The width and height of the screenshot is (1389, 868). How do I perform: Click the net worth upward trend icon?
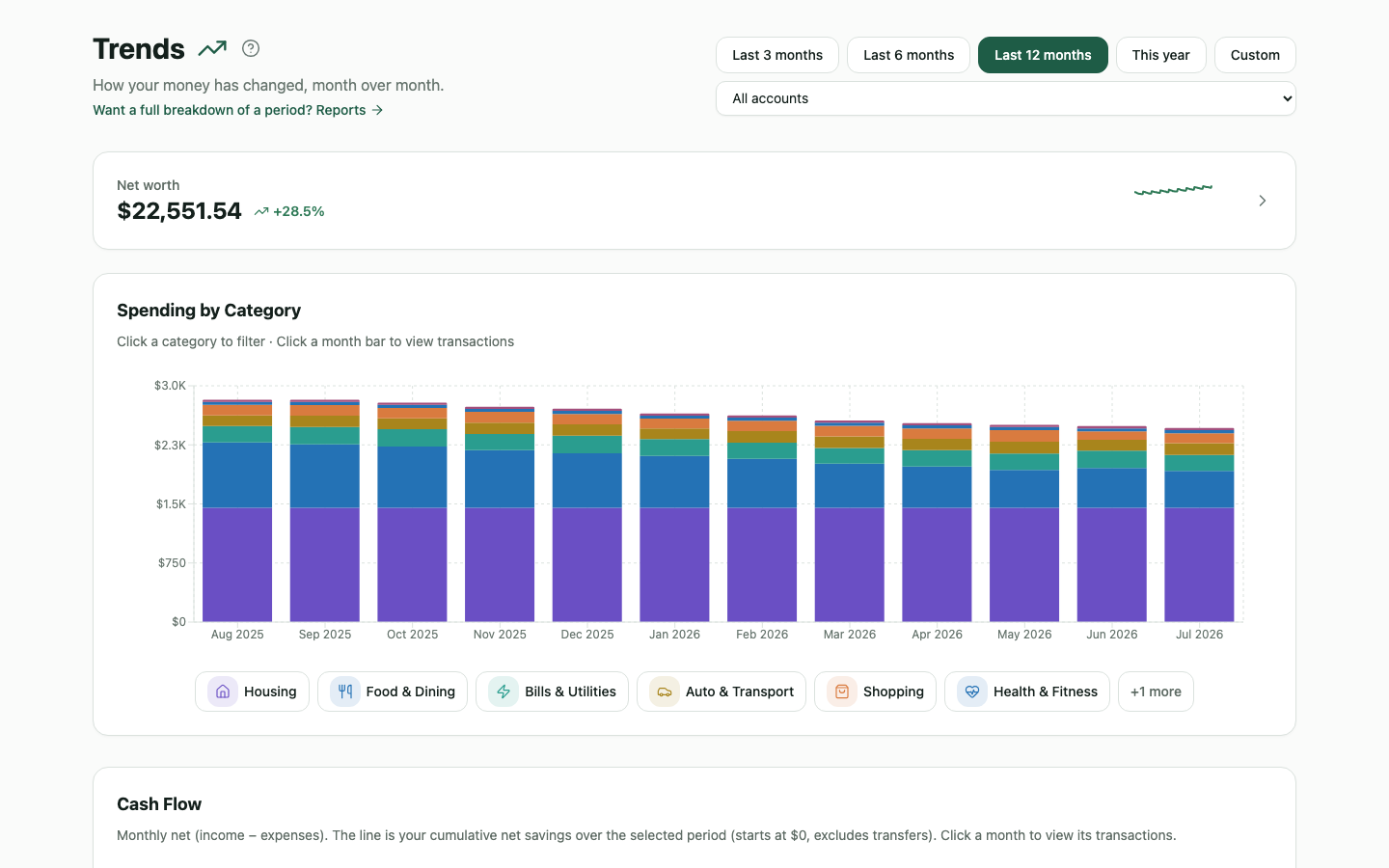point(261,211)
